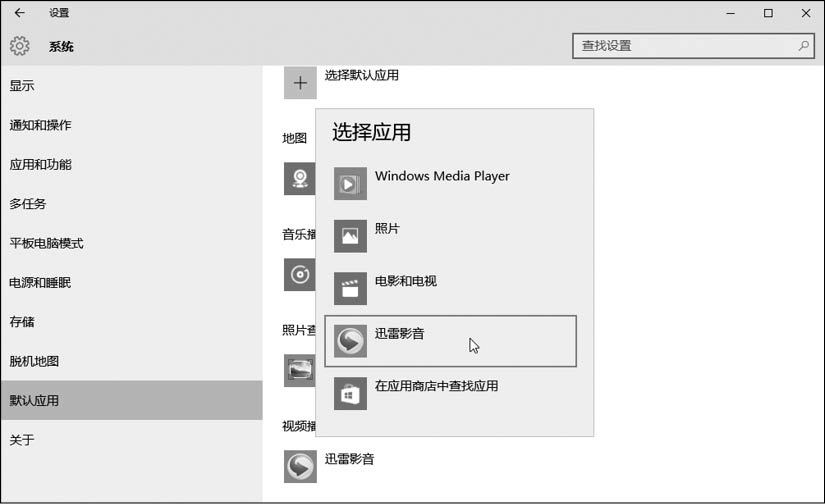825x504 pixels.
Task: Choose 电影和电视 from app list
Action: (450, 288)
